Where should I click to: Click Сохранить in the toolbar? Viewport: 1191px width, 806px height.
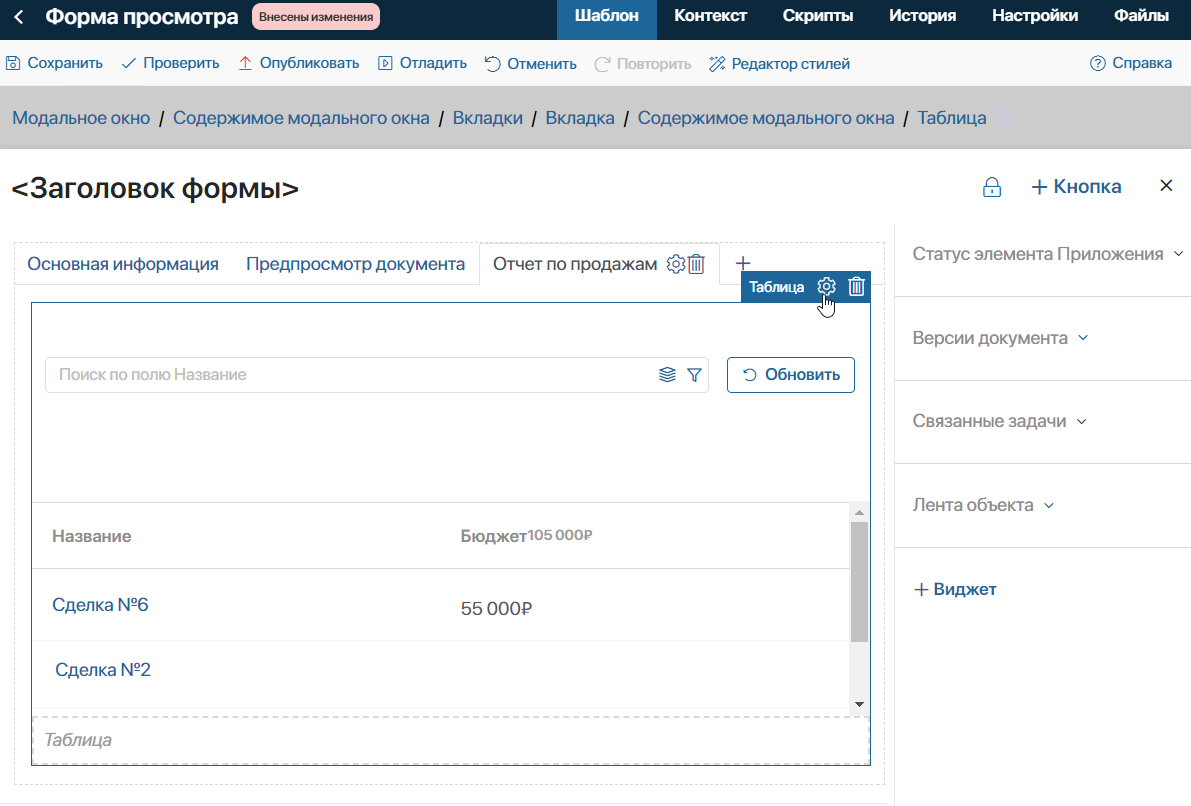55,63
